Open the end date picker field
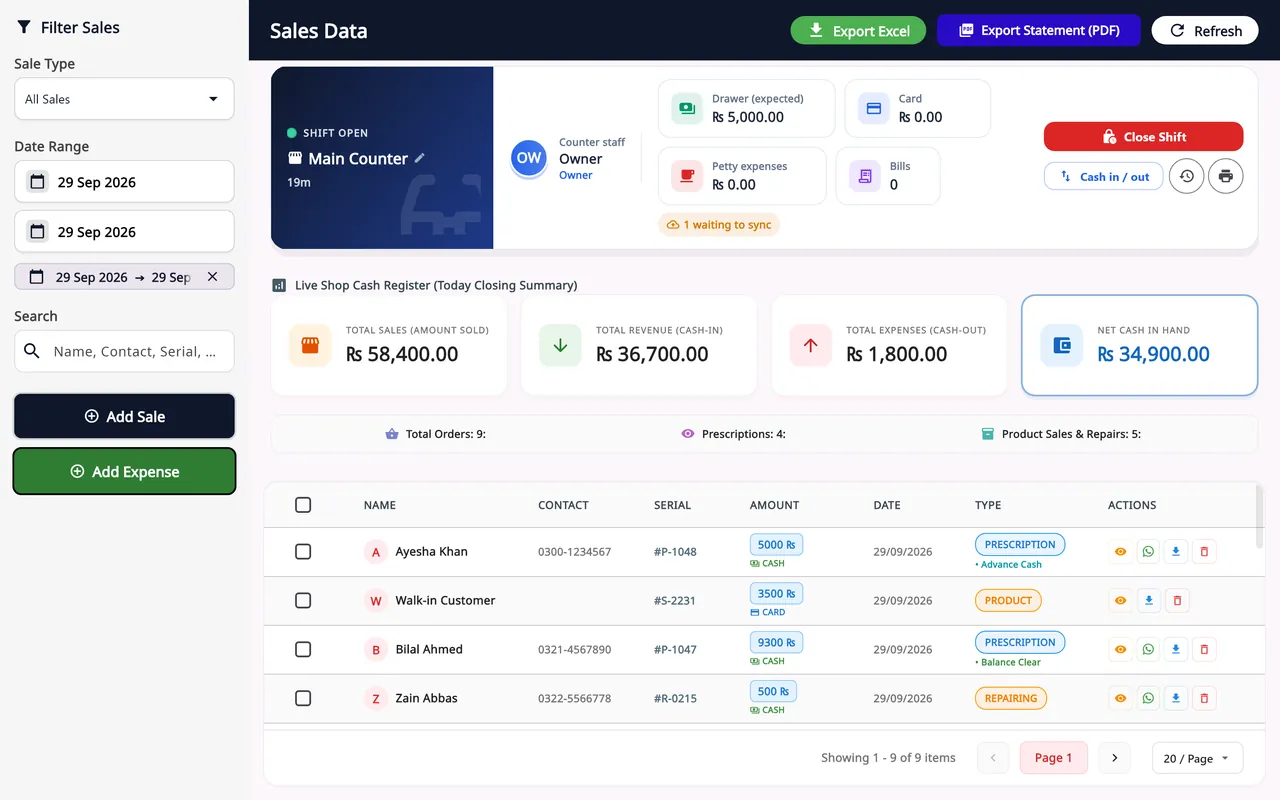Screen dimensions: 1280x800 [x=124, y=232]
